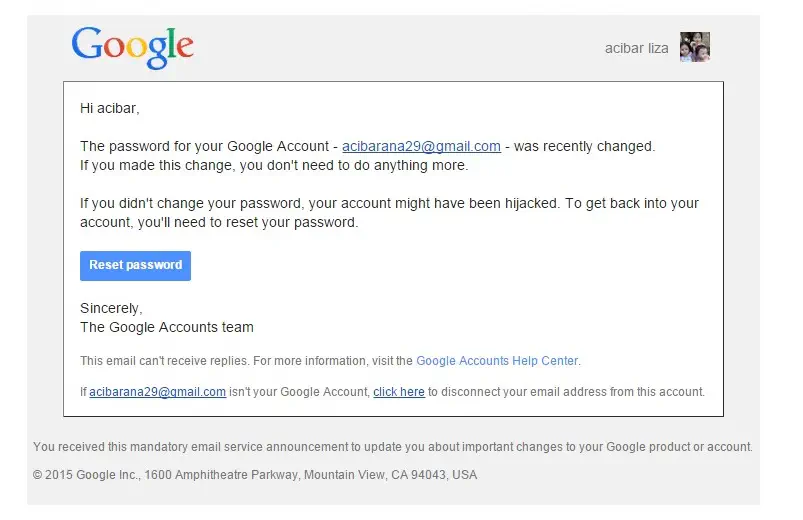
Task: Click the 'If you made this change' line
Action: click(x=274, y=165)
